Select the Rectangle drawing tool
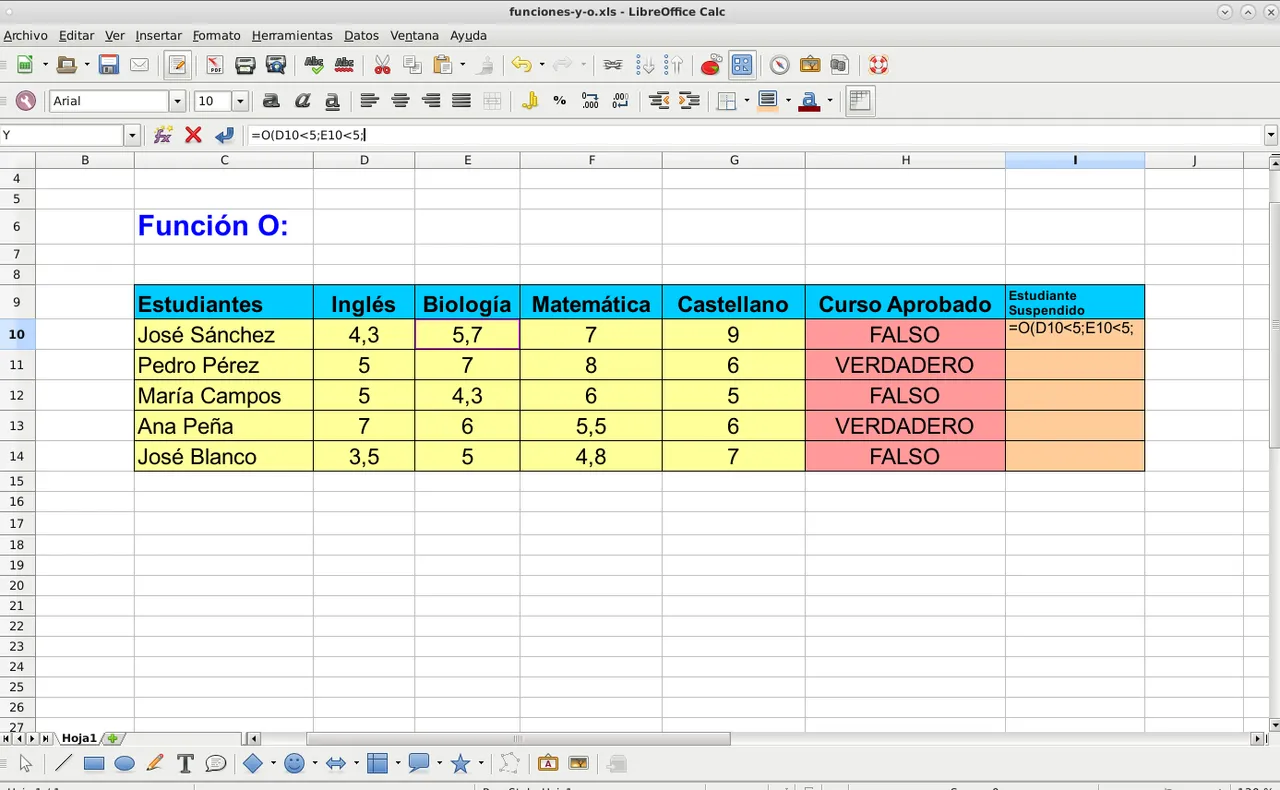This screenshot has width=1280, height=790. point(94,764)
